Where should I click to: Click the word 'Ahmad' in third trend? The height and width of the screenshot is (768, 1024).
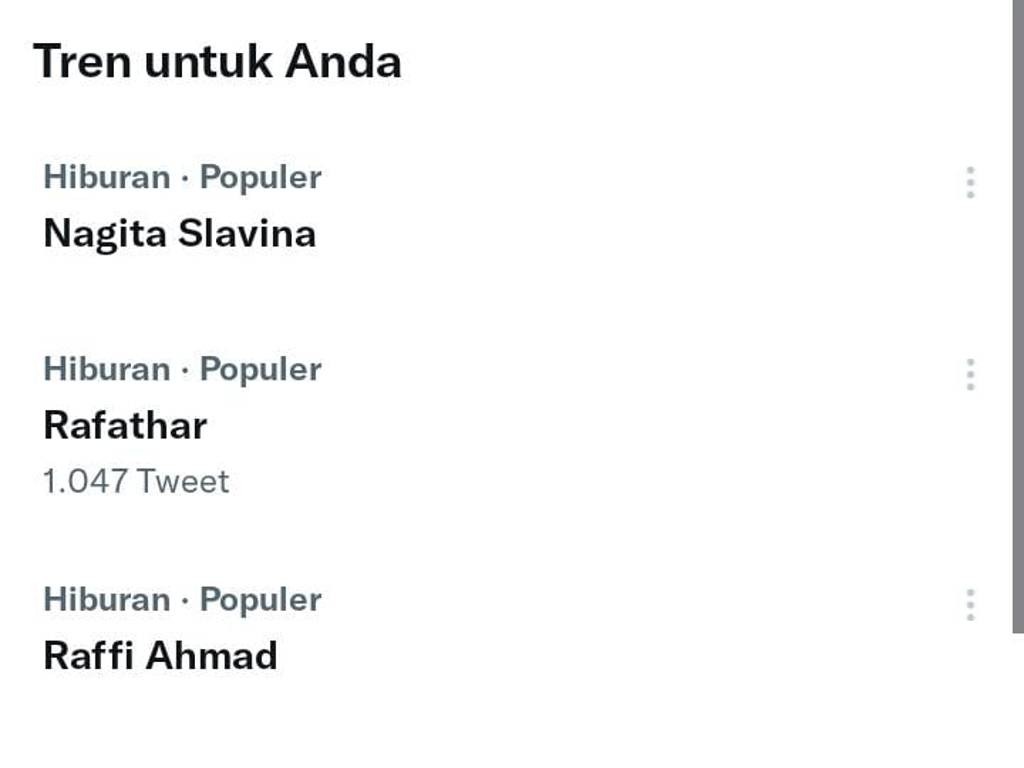pos(211,656)
